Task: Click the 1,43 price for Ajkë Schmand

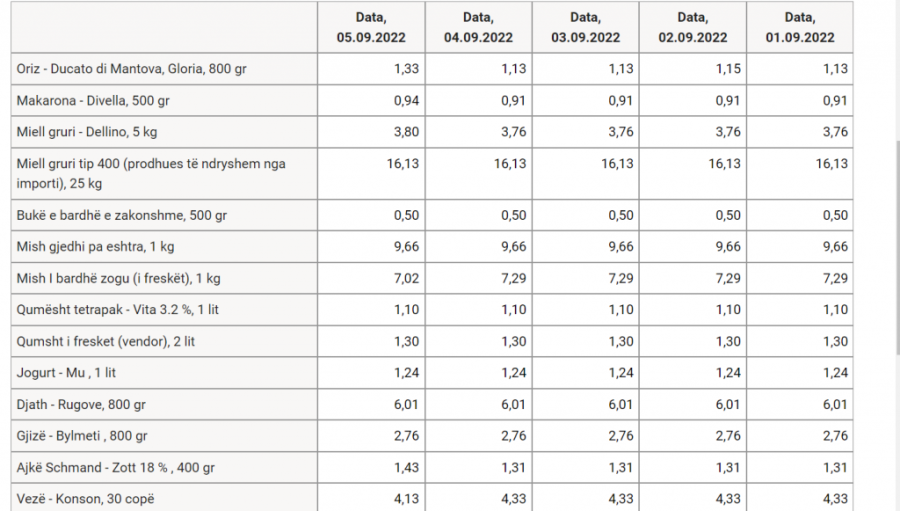Action: coord(406,467)
